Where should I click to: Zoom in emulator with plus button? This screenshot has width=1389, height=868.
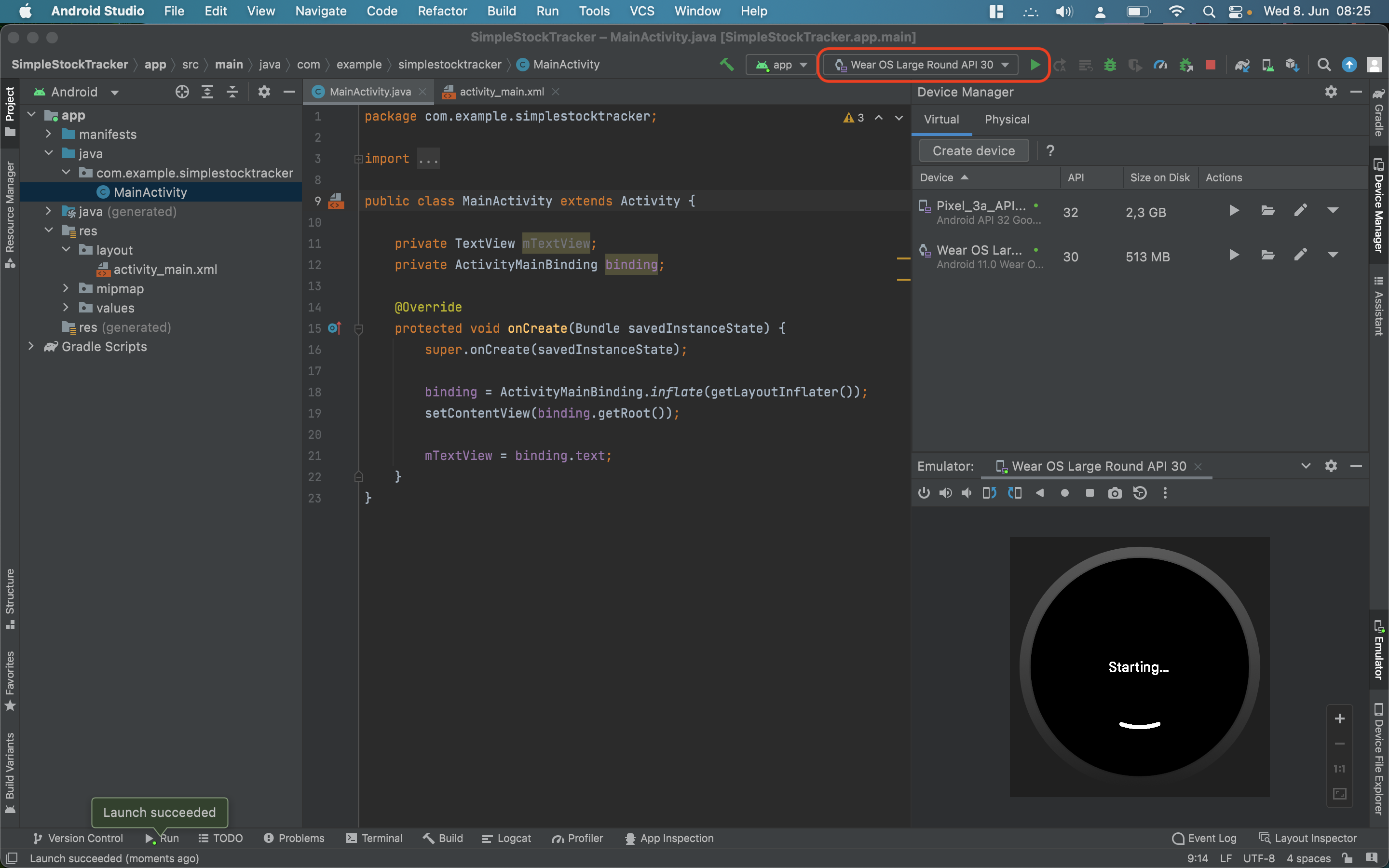[1340, 719]
